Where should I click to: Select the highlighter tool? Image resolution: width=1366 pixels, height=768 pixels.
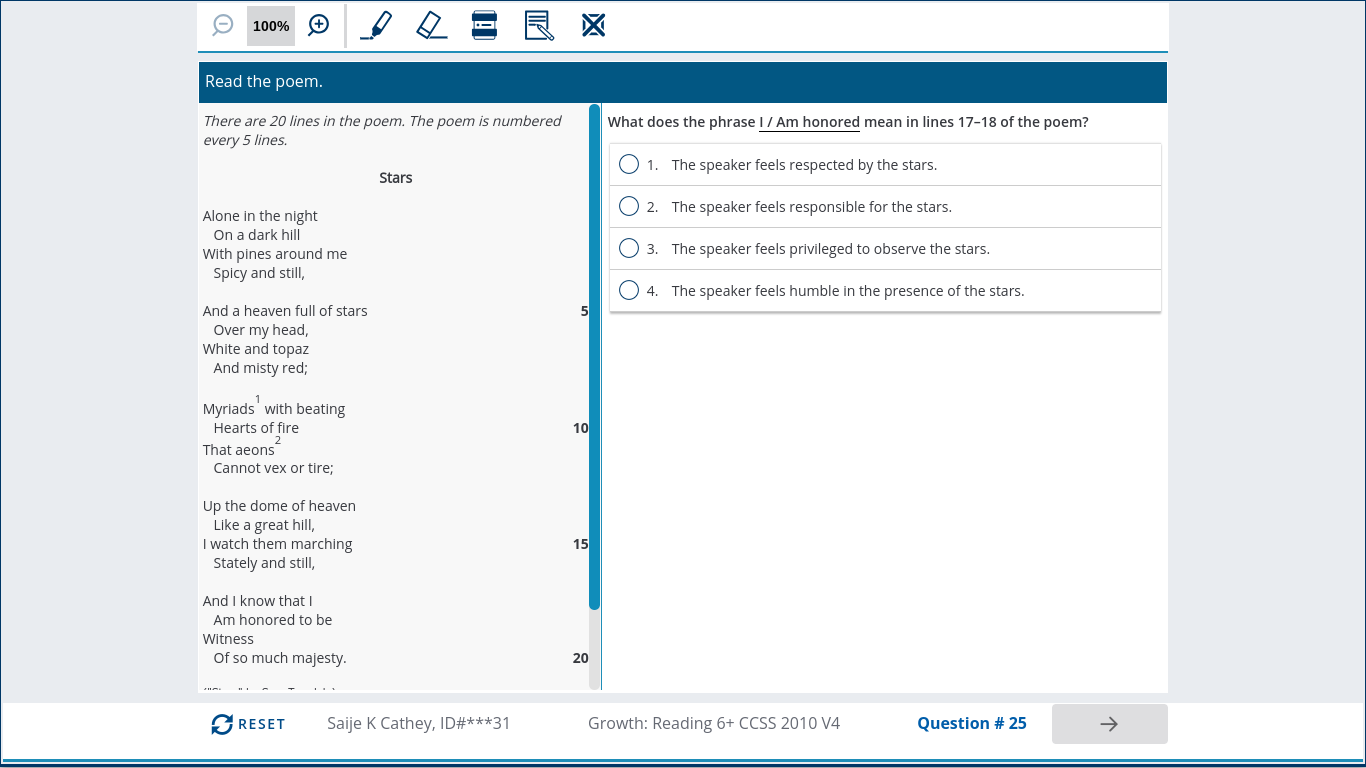(376, 25)
